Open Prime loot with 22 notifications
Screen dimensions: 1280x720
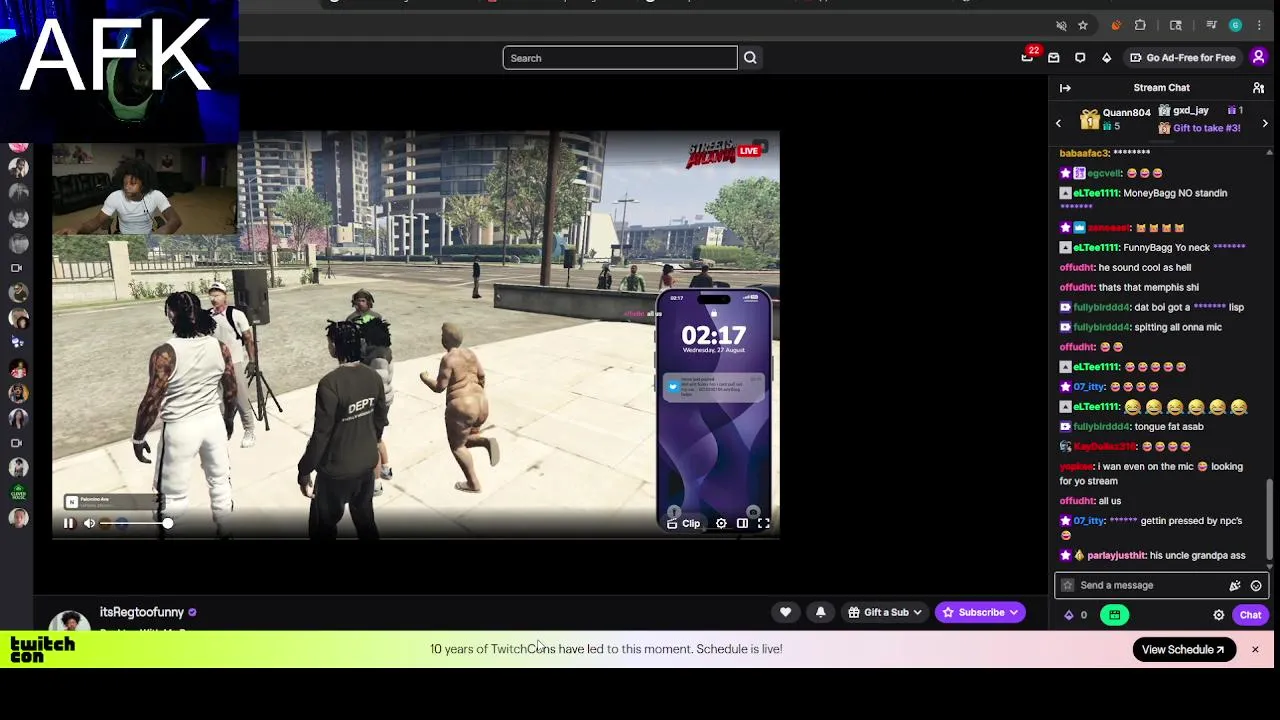click(1028, 57)
